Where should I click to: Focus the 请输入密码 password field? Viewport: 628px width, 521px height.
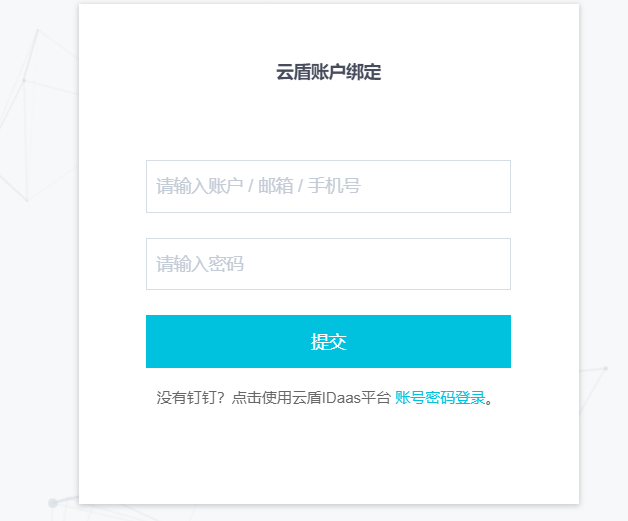tap(328, 264)
